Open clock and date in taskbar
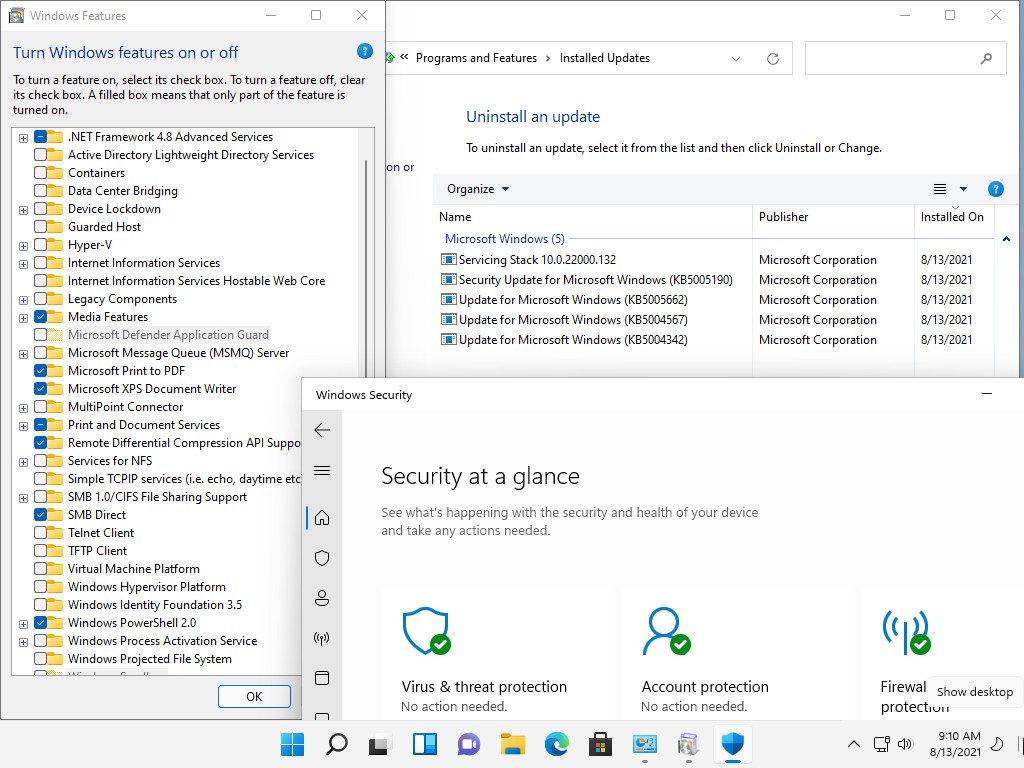The image size is (1024, 768). (x=955, y=744)
